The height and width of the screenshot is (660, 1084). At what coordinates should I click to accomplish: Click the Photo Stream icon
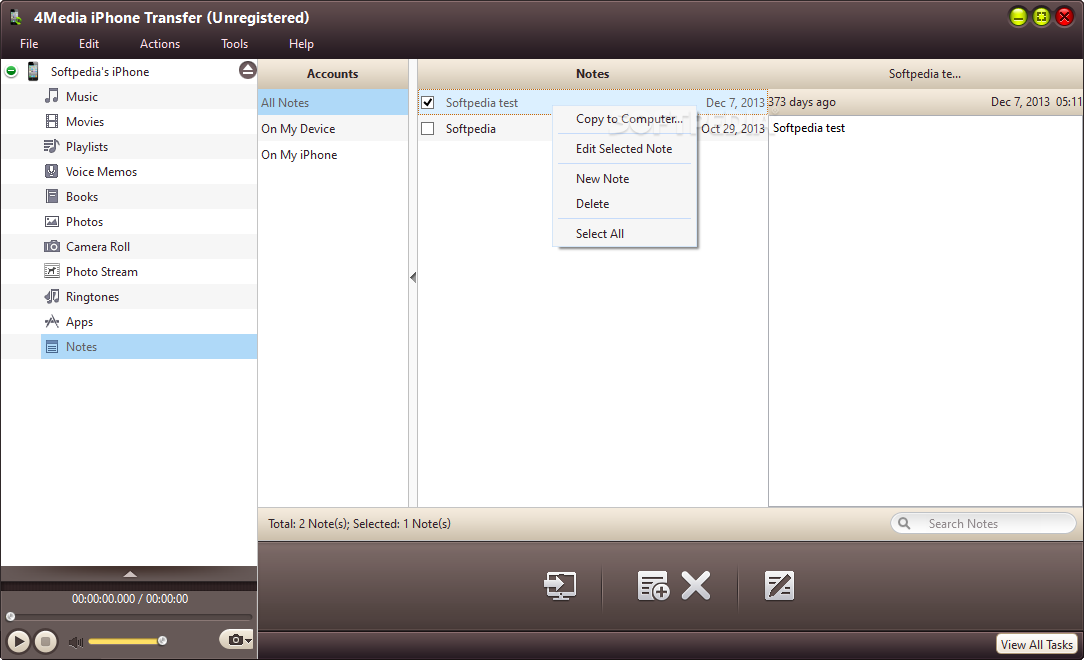point(52,272)
